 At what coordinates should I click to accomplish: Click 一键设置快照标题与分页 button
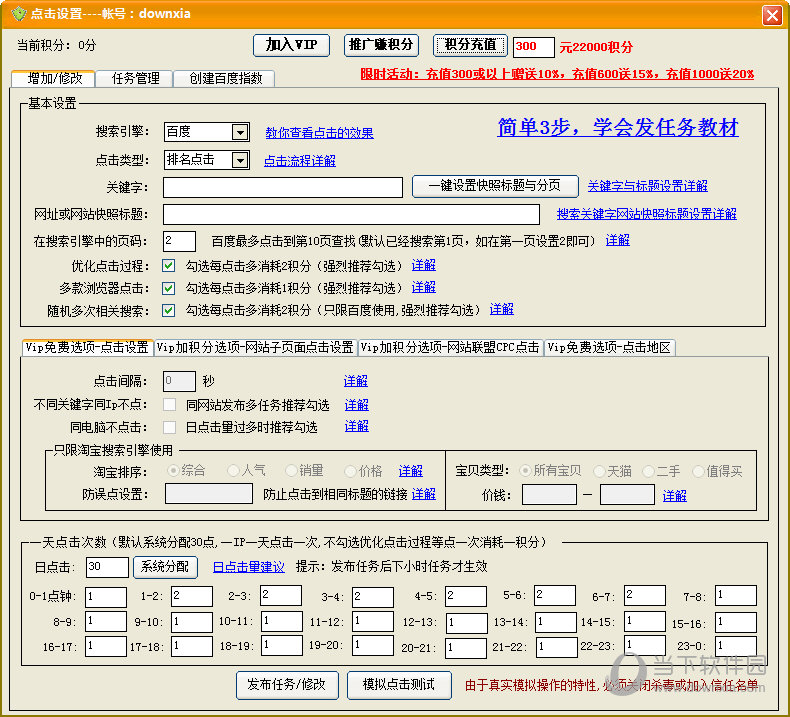[495, 186]
